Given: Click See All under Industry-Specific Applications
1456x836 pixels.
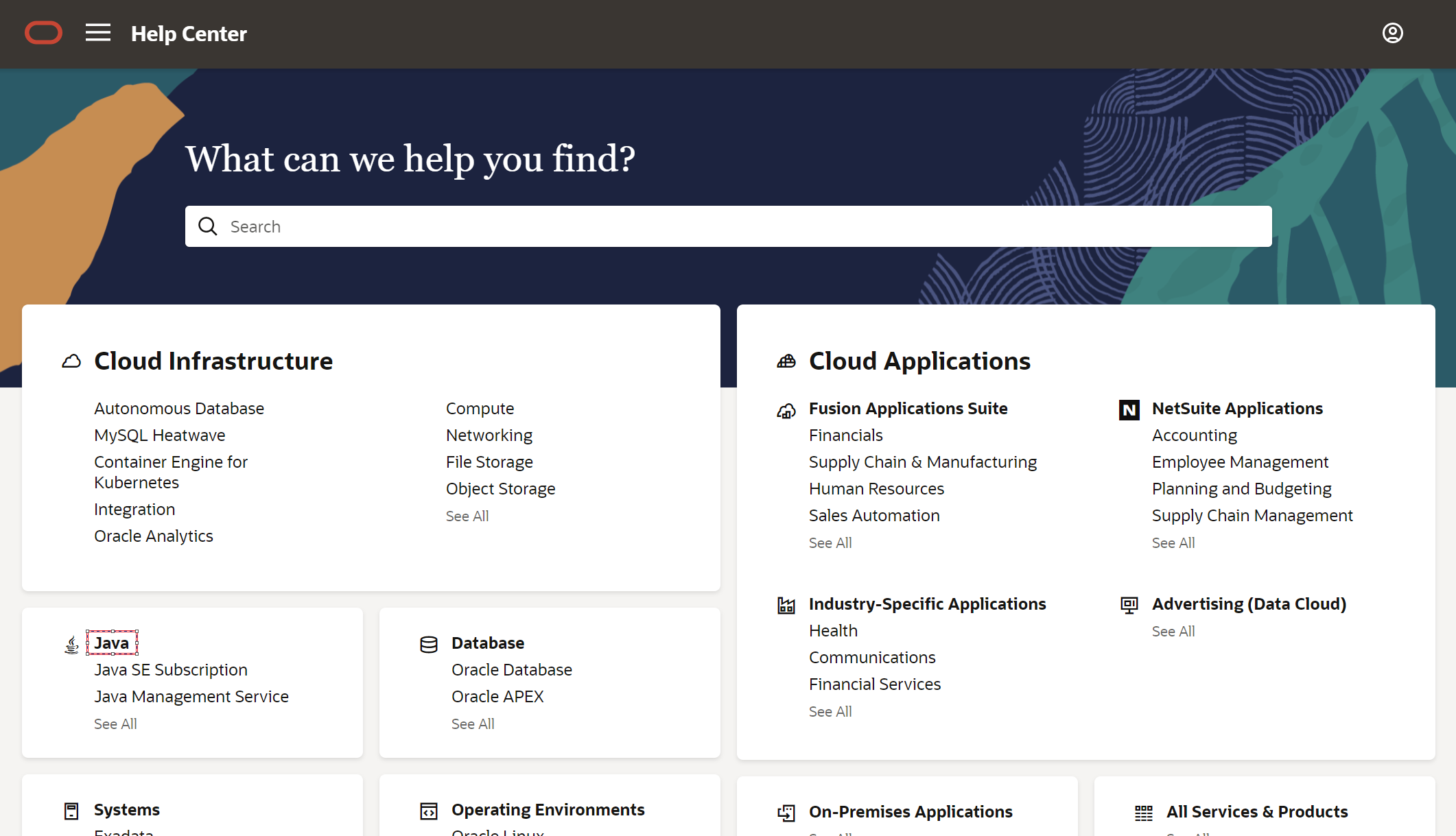Looking at the screenshot, I should coord(830,712).
